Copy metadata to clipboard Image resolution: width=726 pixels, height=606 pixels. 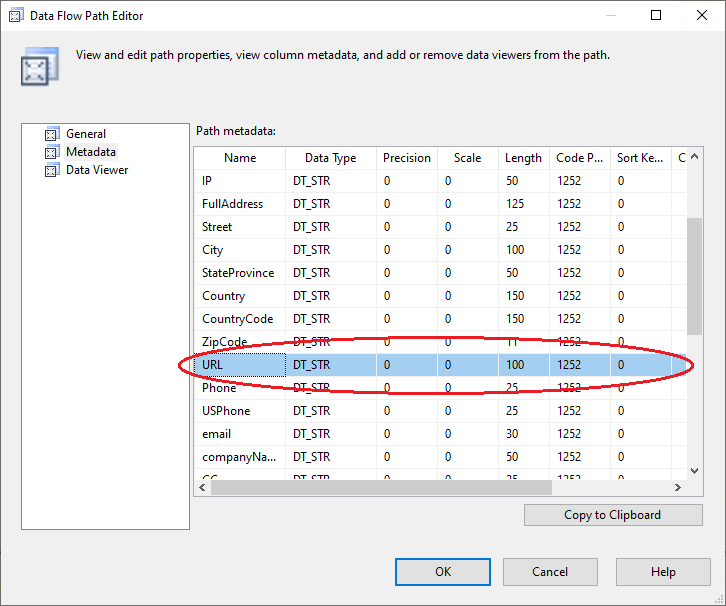click(x=612, y=515)
